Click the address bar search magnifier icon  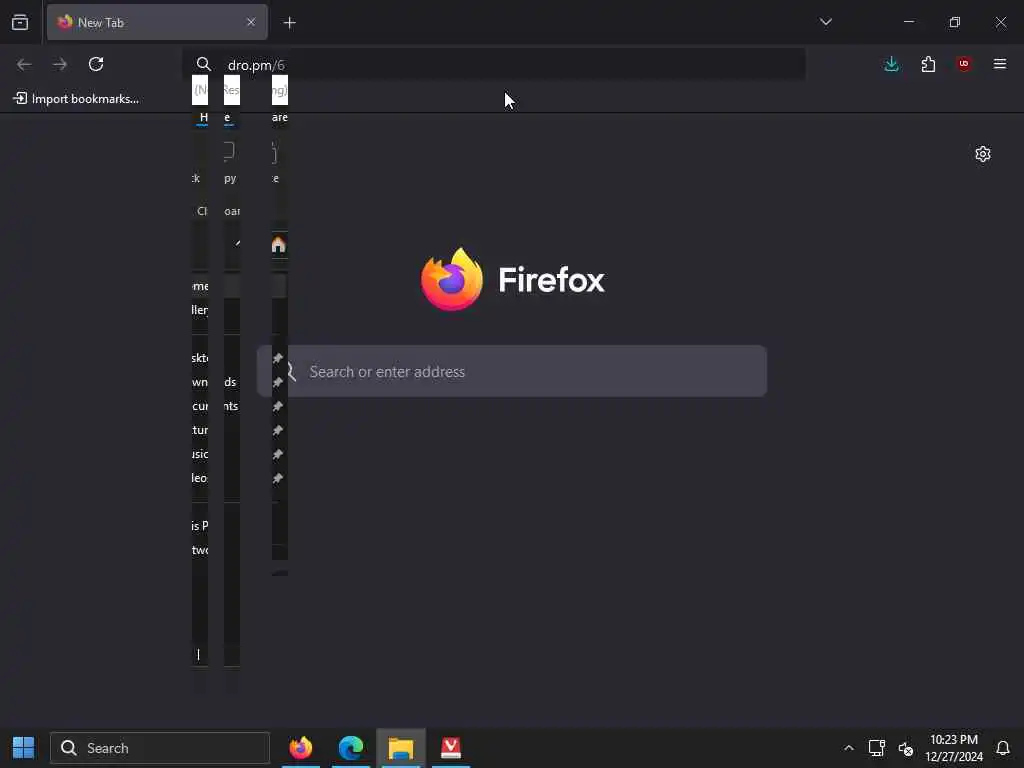[x=203, y=65]
